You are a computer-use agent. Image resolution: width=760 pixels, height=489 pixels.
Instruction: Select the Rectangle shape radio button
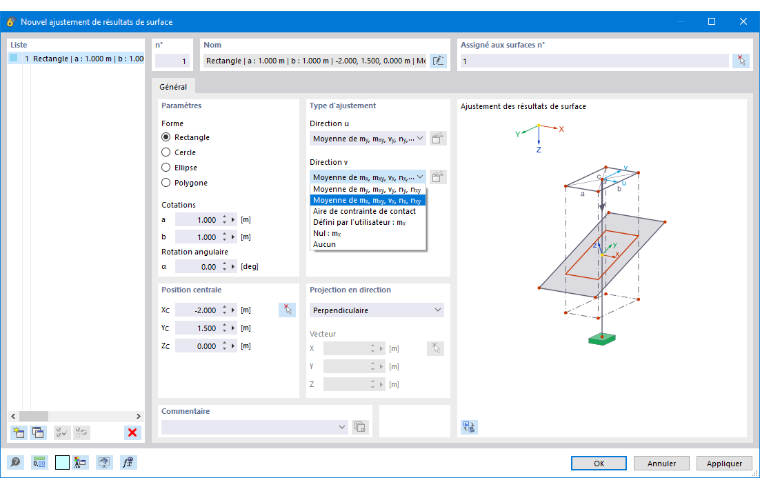tap(166, 137)
